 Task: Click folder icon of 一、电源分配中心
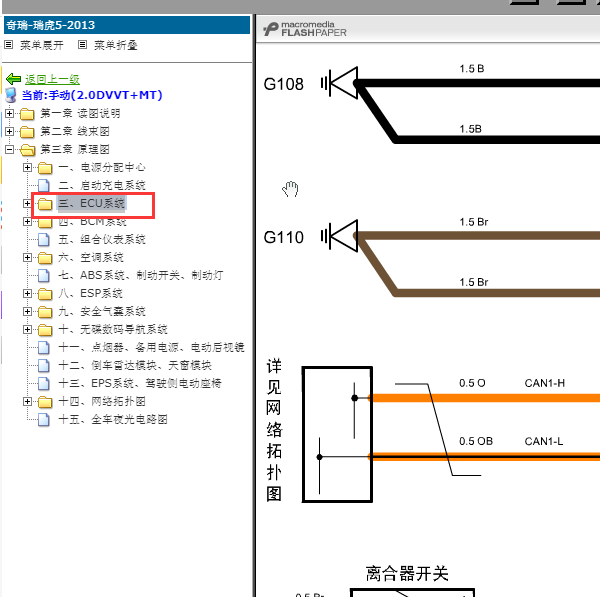coord(45,168)
